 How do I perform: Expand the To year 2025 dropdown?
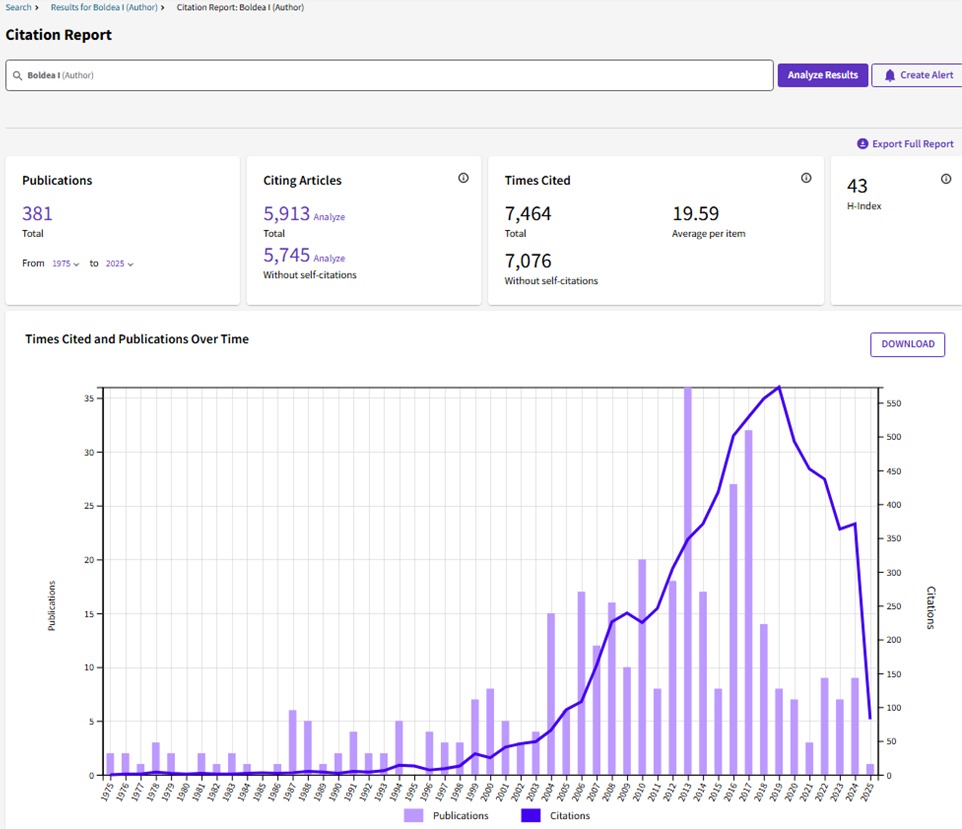tap(119, 264)
